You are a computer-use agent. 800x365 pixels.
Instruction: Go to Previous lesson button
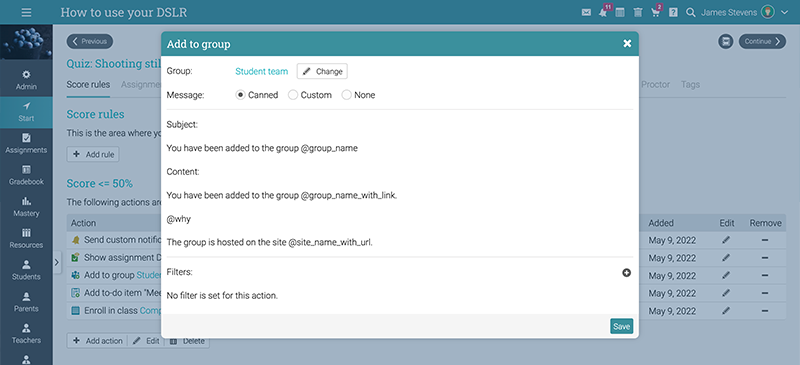pos(90,41)
